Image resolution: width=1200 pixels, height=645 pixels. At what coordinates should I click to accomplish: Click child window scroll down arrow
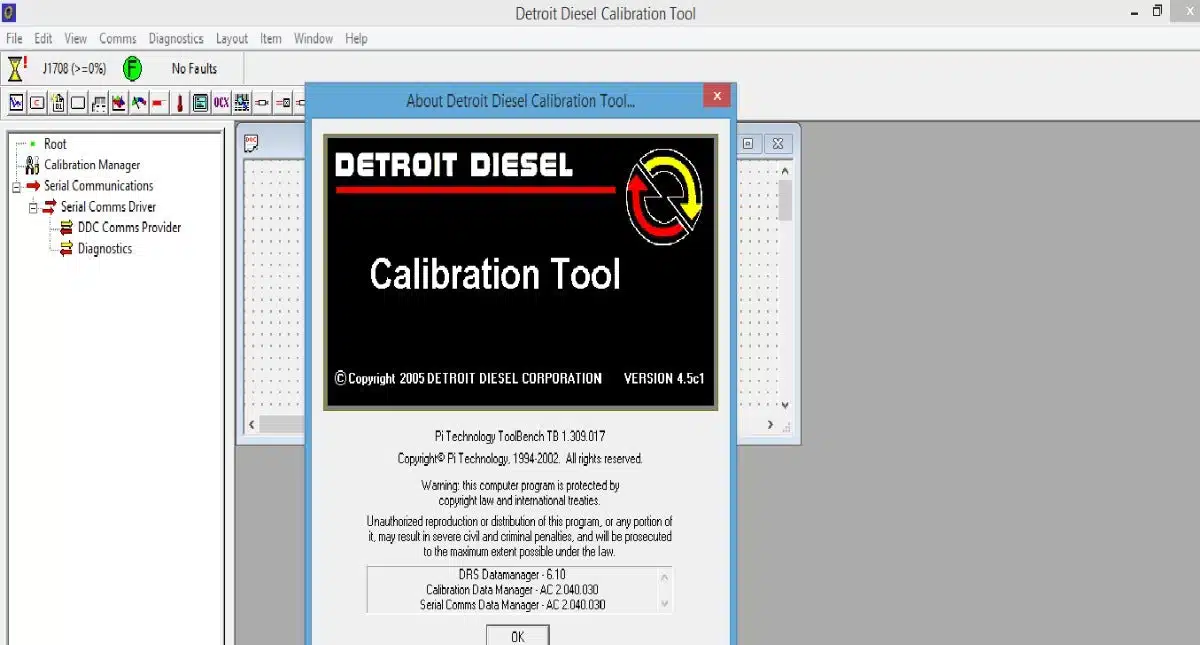(x=785, y=405)
